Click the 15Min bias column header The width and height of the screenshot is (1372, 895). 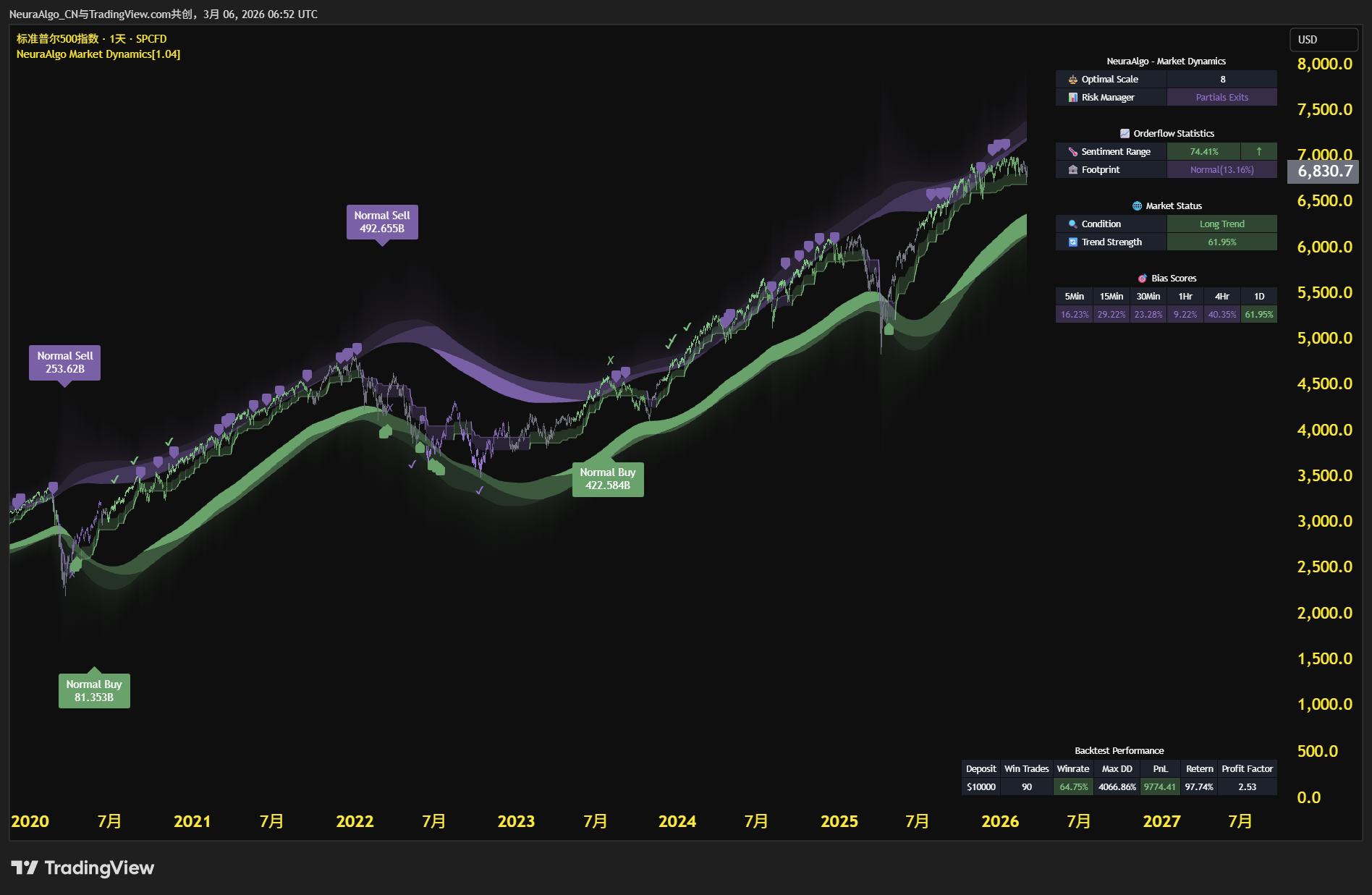[1111, 297]
